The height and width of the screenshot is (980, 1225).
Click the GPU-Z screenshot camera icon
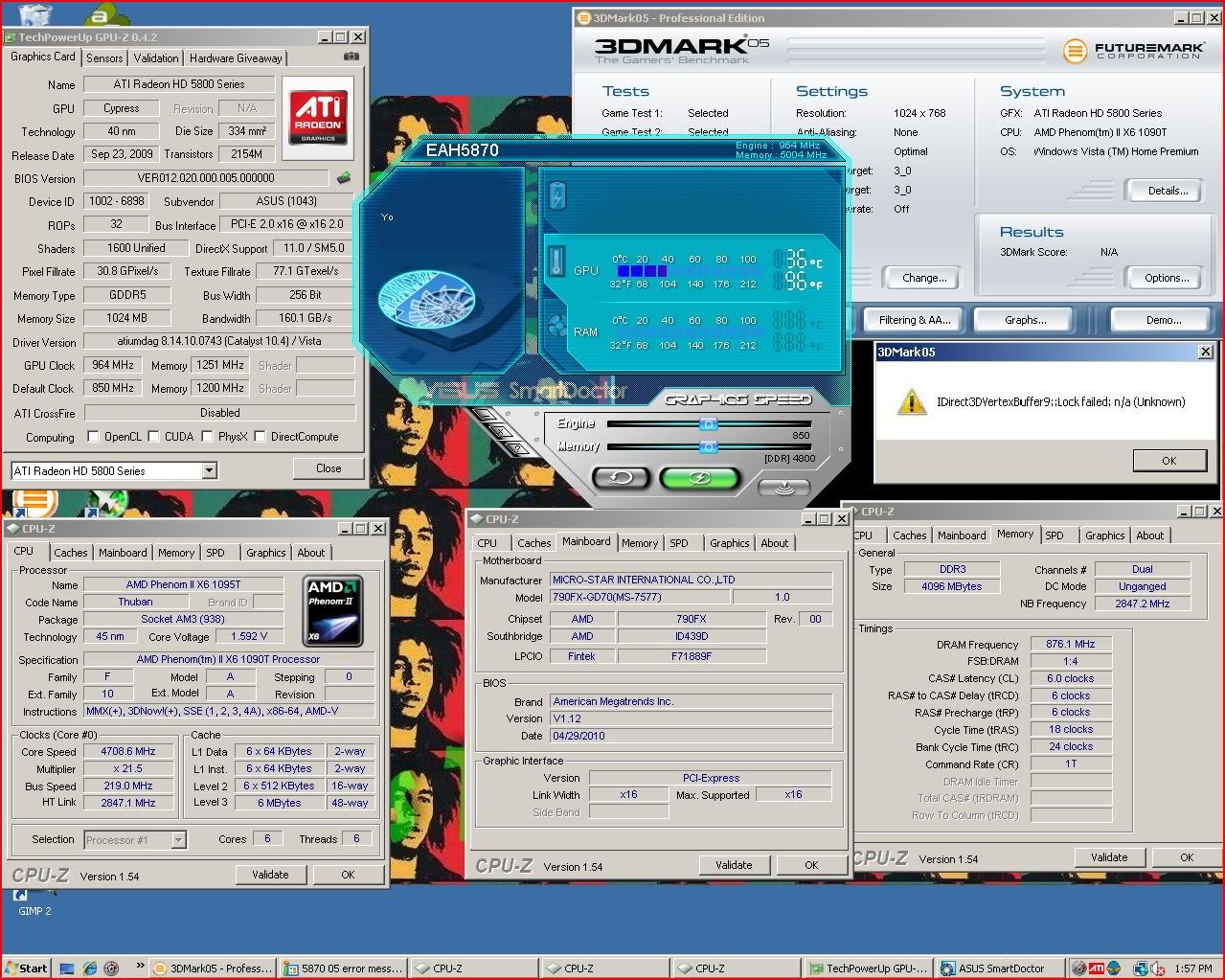(x=352, y=57)
